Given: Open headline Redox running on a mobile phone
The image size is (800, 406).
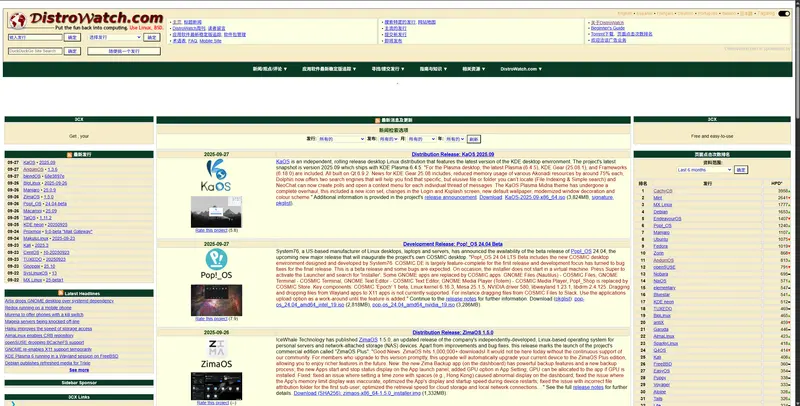Looking at the screenshot, I should click(38, 308).
